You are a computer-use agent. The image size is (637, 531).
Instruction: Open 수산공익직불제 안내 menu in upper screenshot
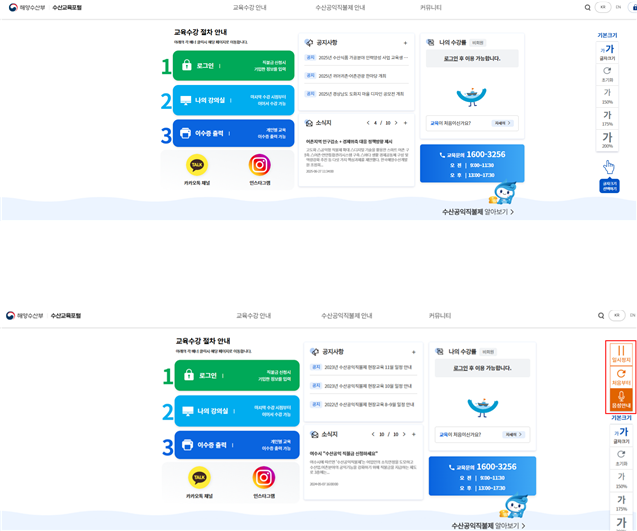[x=340, y=7]
